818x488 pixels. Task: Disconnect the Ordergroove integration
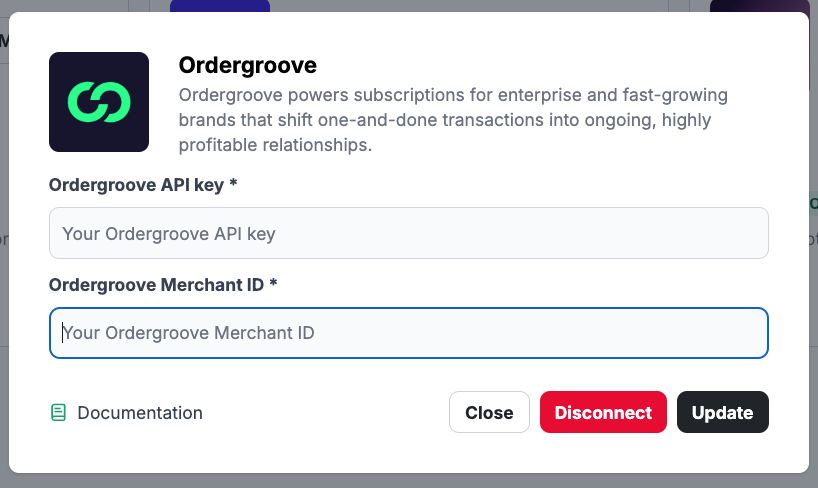pos(603,412)
